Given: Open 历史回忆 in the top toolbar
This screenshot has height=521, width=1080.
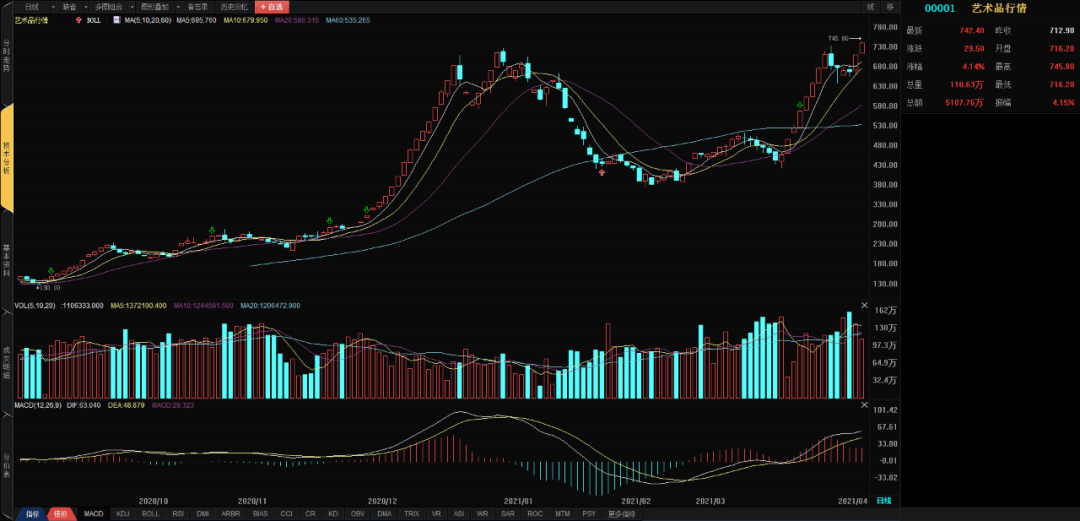Looking at the screenshot, I should click(233, 7).
